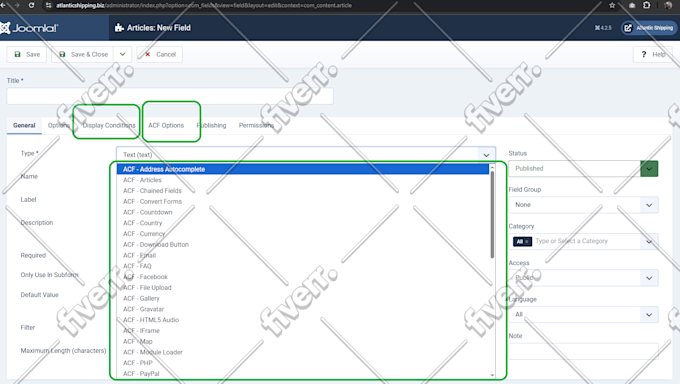Select ACF - Currency option
Viewport: 680px width, 384px height.
[x=303, y=234]
